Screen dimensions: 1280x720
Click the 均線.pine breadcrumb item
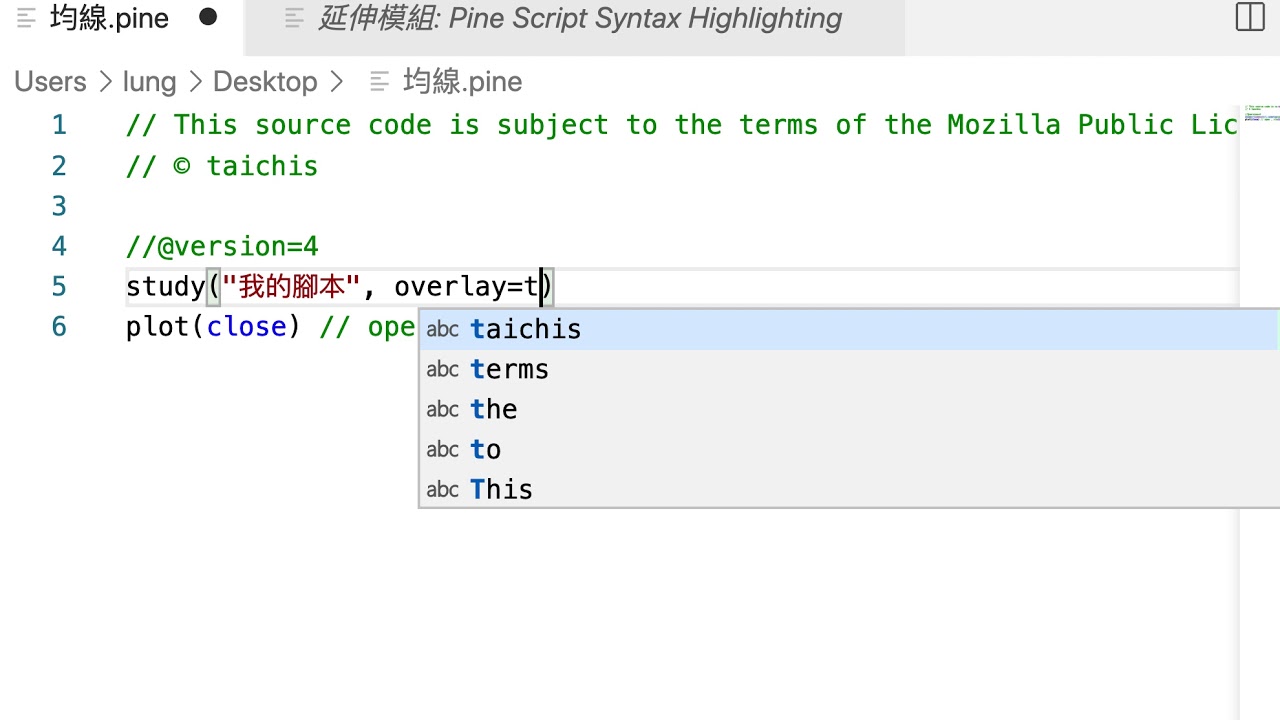pos(463,82)
